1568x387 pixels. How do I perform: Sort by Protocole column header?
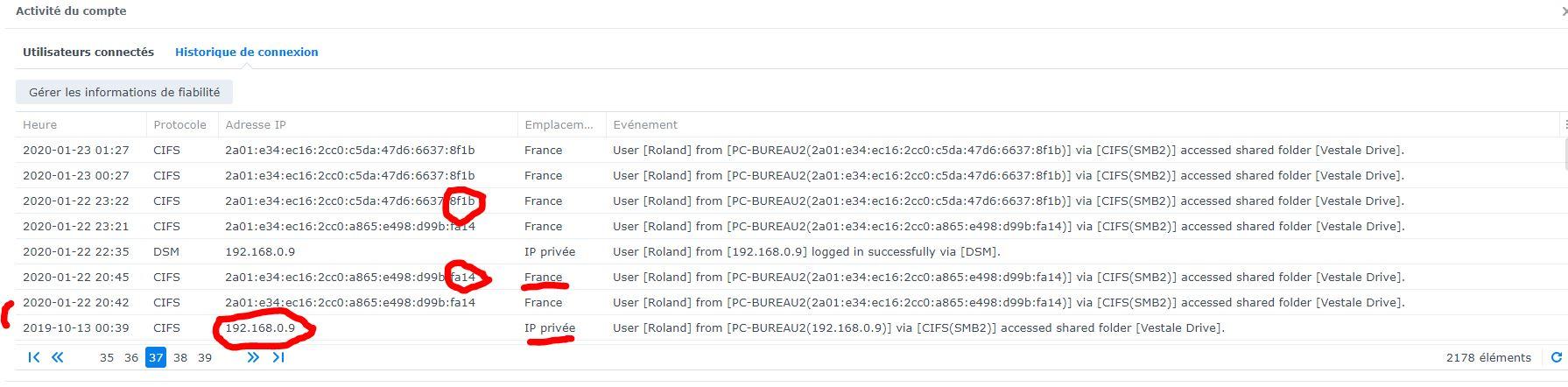click(181, 124)
